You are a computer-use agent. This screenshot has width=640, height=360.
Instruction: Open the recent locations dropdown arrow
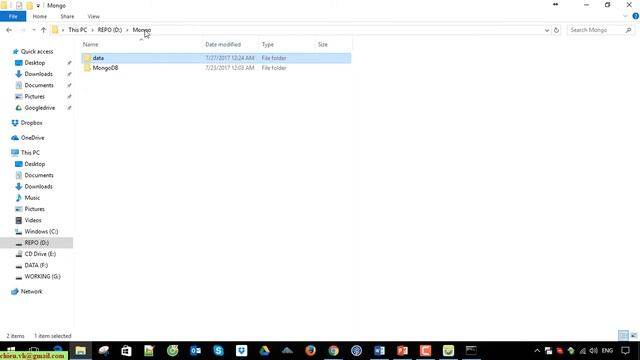point(33,30)
